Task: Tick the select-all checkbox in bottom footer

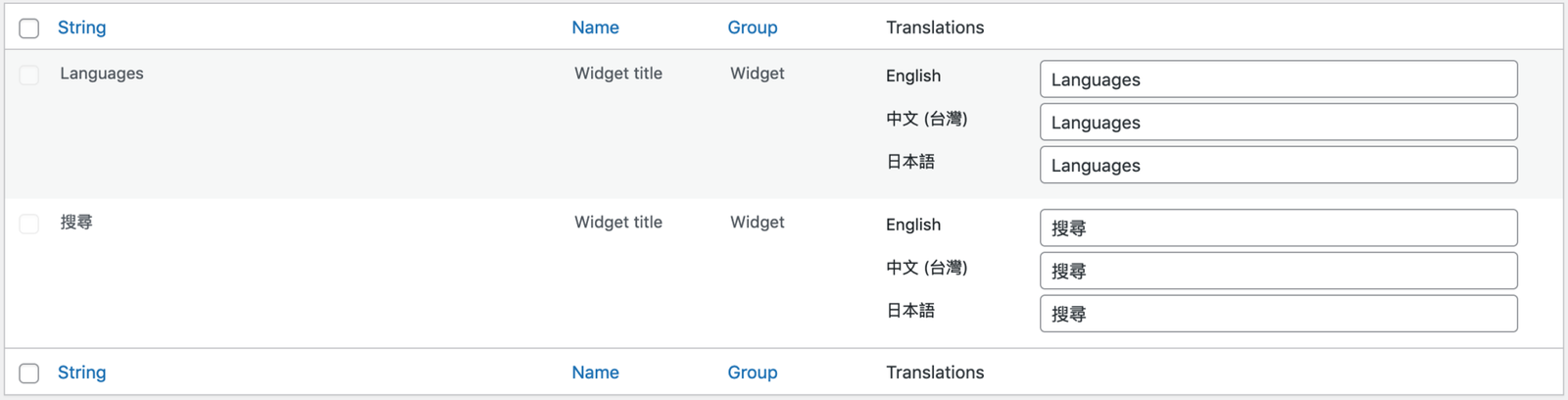Action: coord(29,374)
